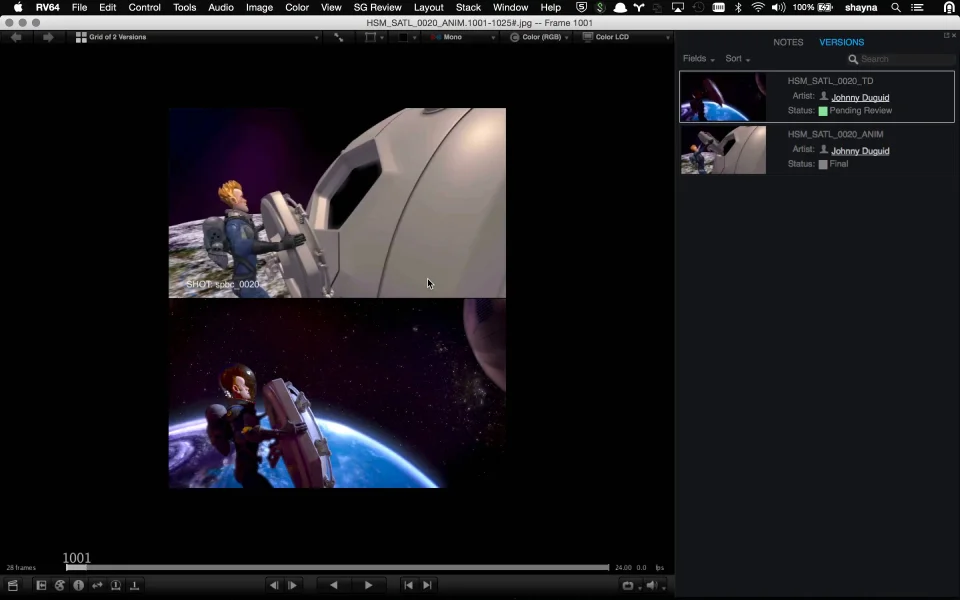Open the info icon in bottom toolbar
Image resolution: width=960 pixels, height=600 pixels.
78,585
